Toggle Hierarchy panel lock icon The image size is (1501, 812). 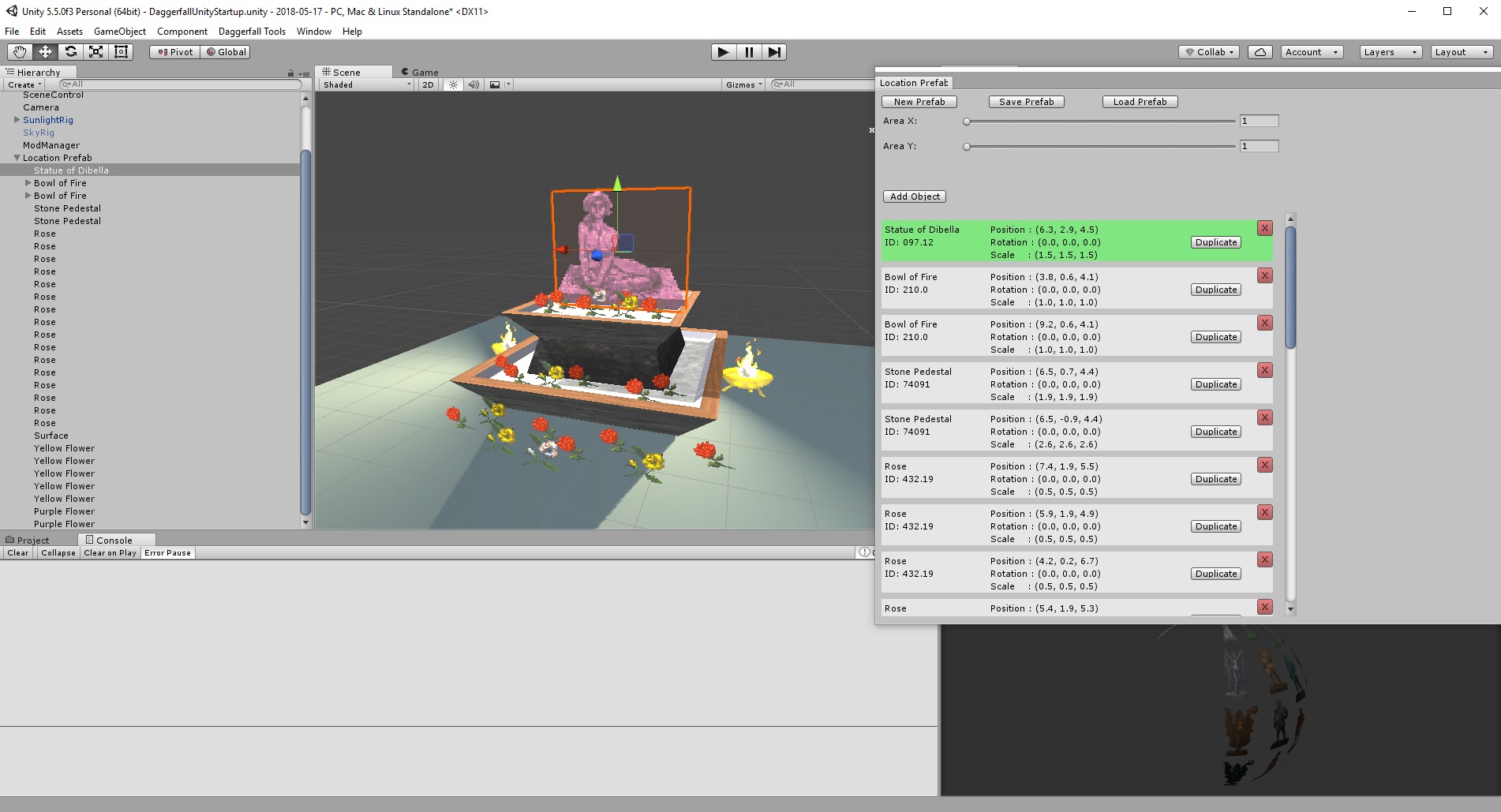tap(290, 73)
